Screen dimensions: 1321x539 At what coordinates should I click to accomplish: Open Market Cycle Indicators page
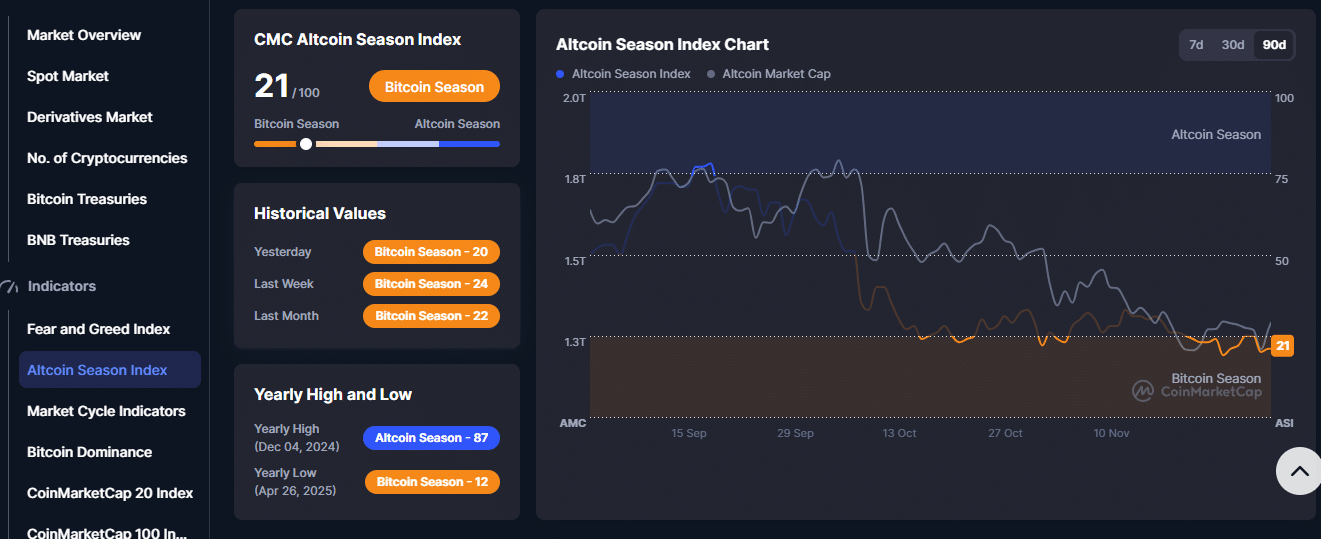(106, 411)
